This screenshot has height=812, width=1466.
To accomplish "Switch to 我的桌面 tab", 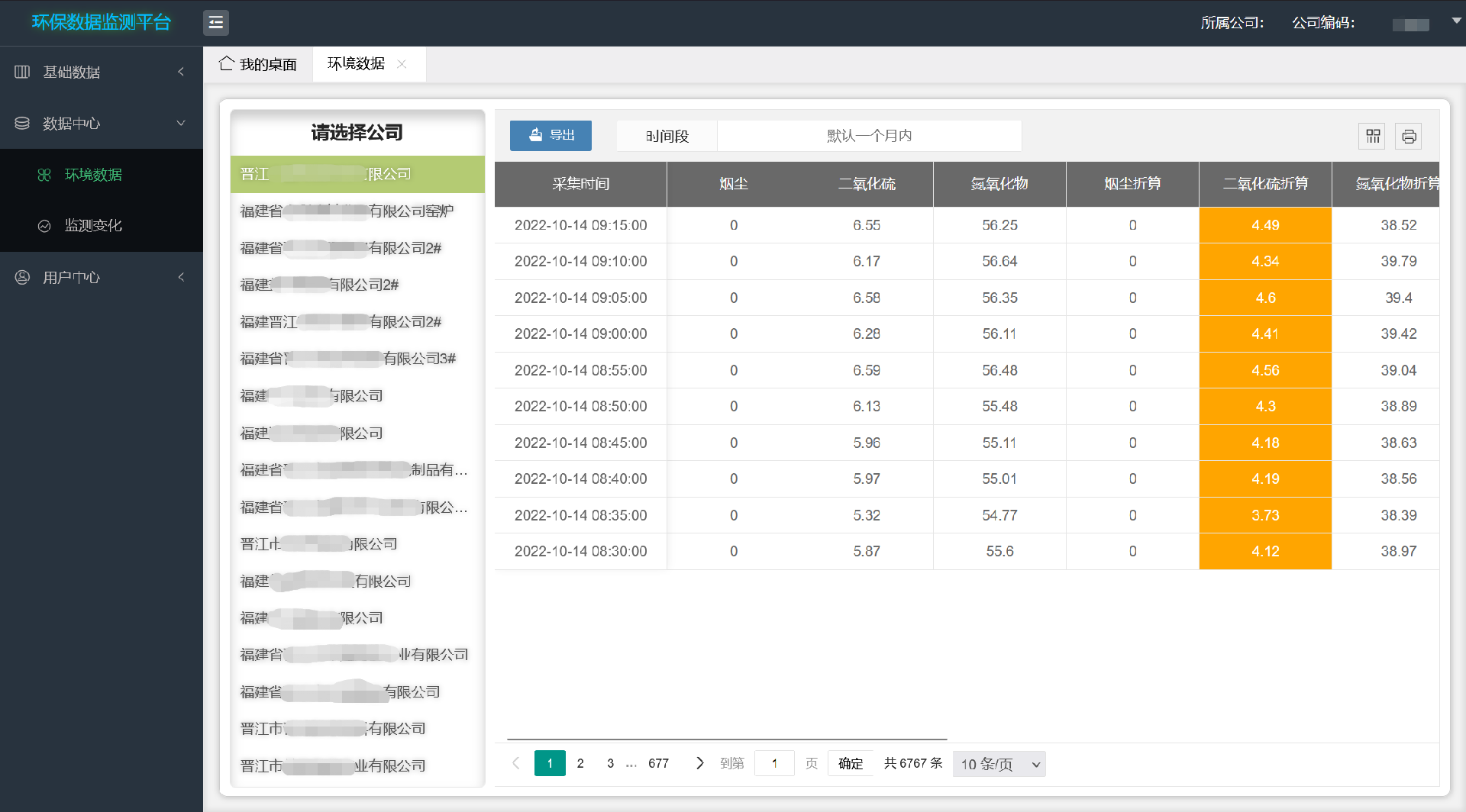I will [258, 64].
